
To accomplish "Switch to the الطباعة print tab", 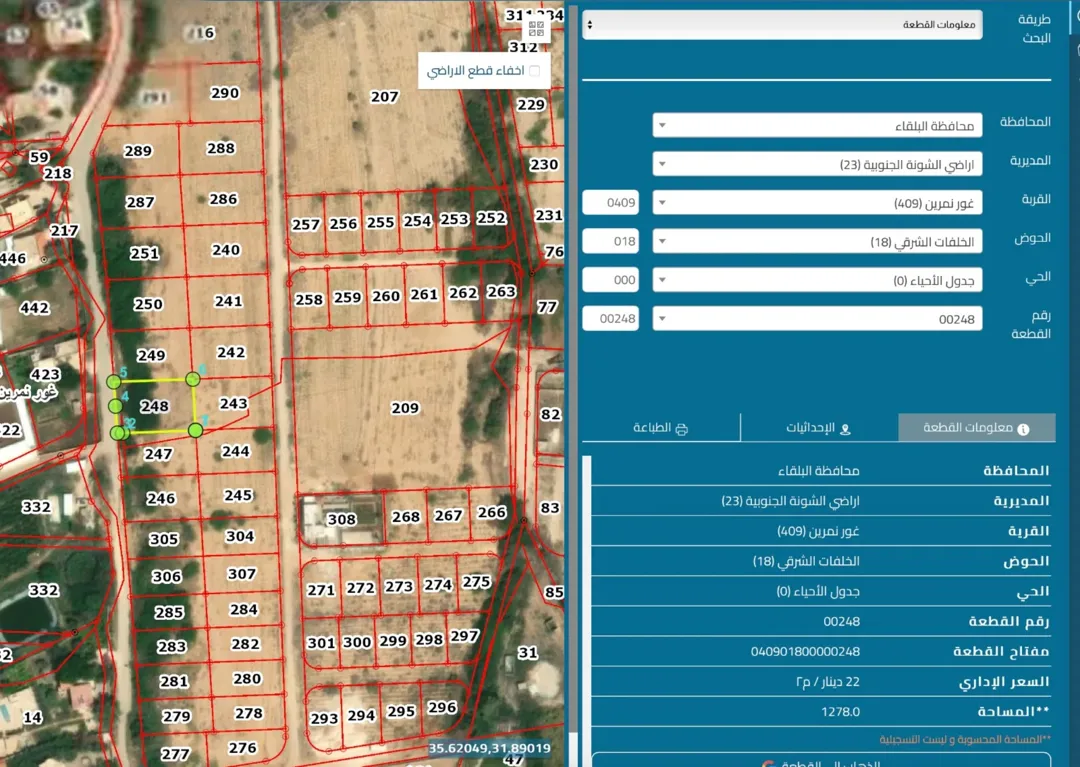I will click(661, 428).
